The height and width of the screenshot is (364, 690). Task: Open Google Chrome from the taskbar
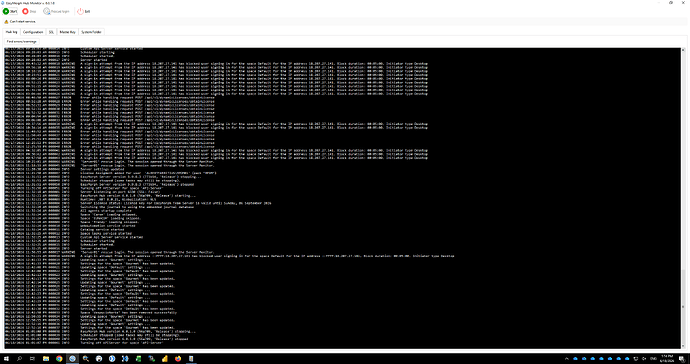coord(59,359)
